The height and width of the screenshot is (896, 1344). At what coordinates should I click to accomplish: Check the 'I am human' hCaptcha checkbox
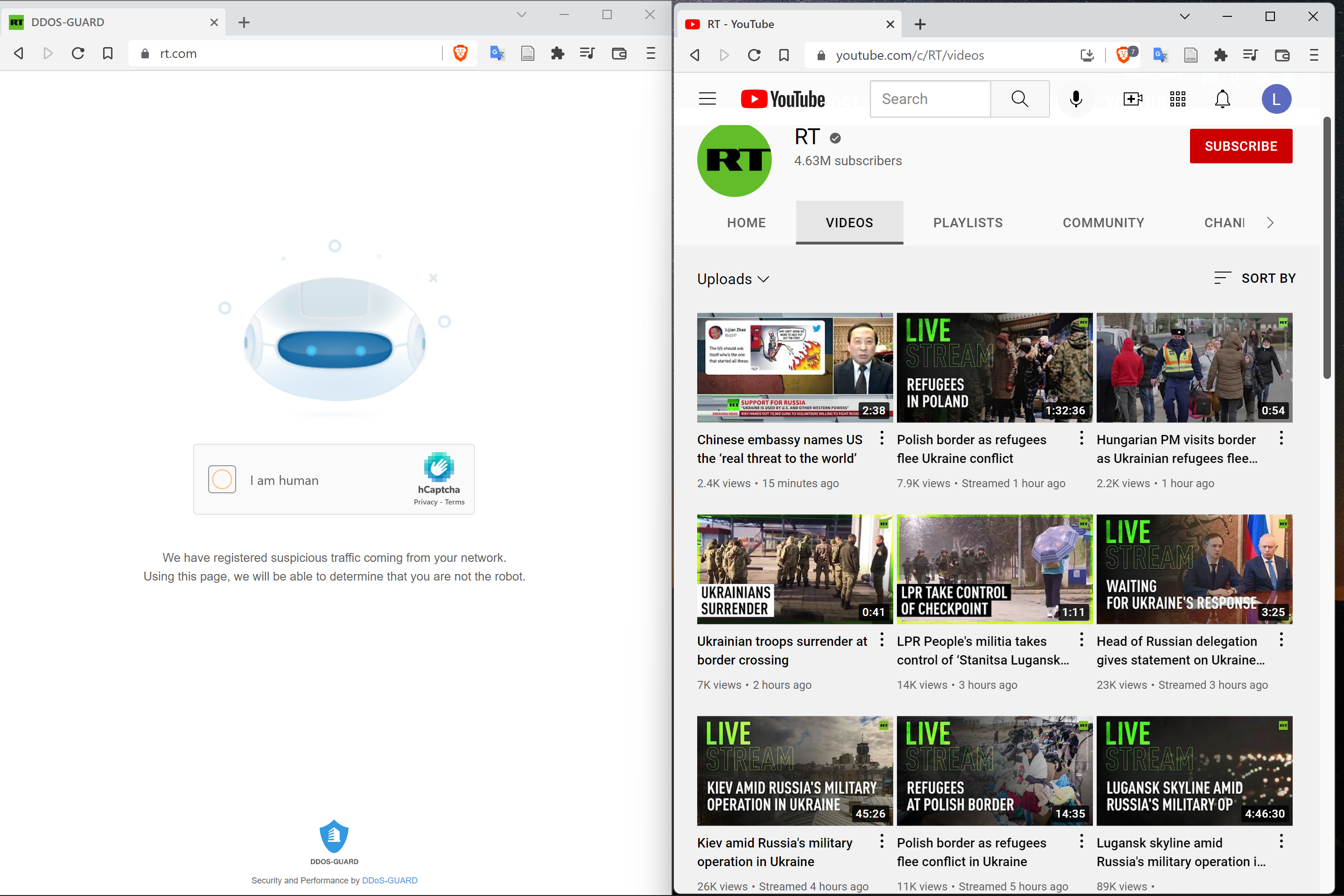click(222, 479)
